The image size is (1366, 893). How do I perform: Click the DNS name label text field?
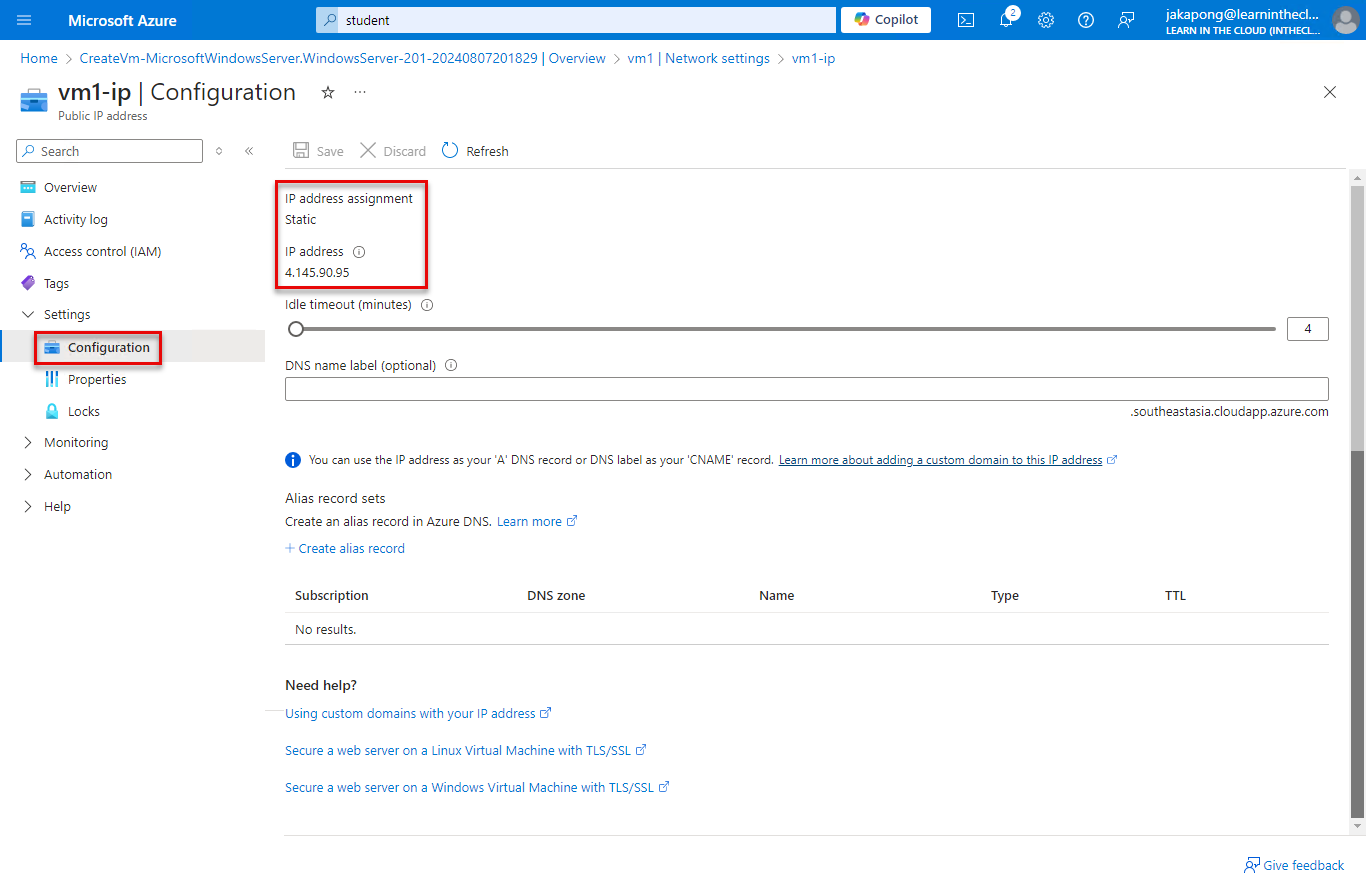[806, 389]
